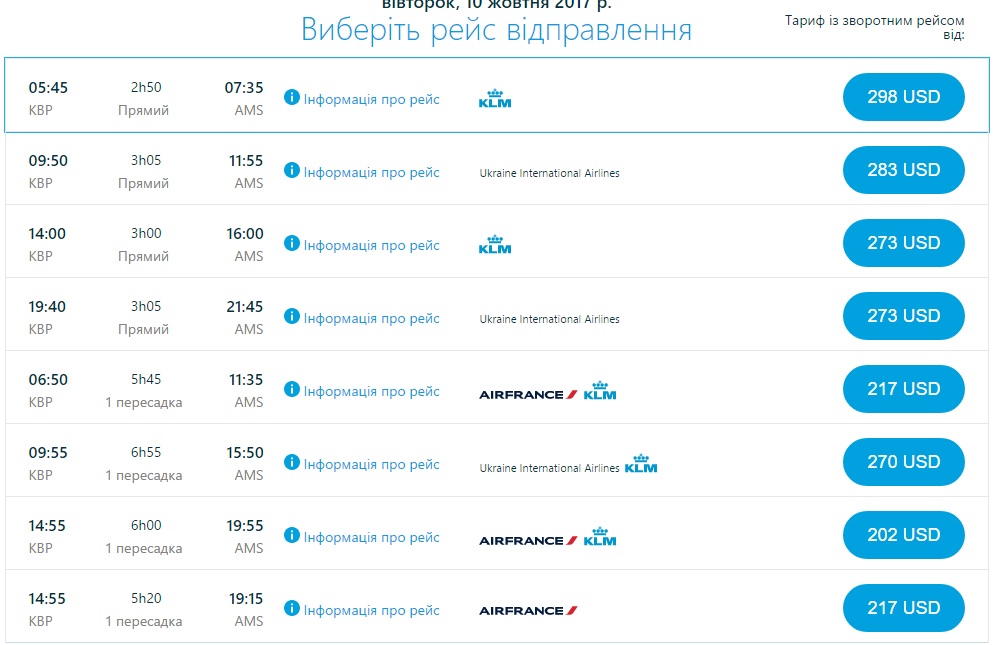This screenshot has width=994, height=645.
Task: Click the info icon for the 19:40 flight
Action: pyautogui.click(x=292, y=317)
